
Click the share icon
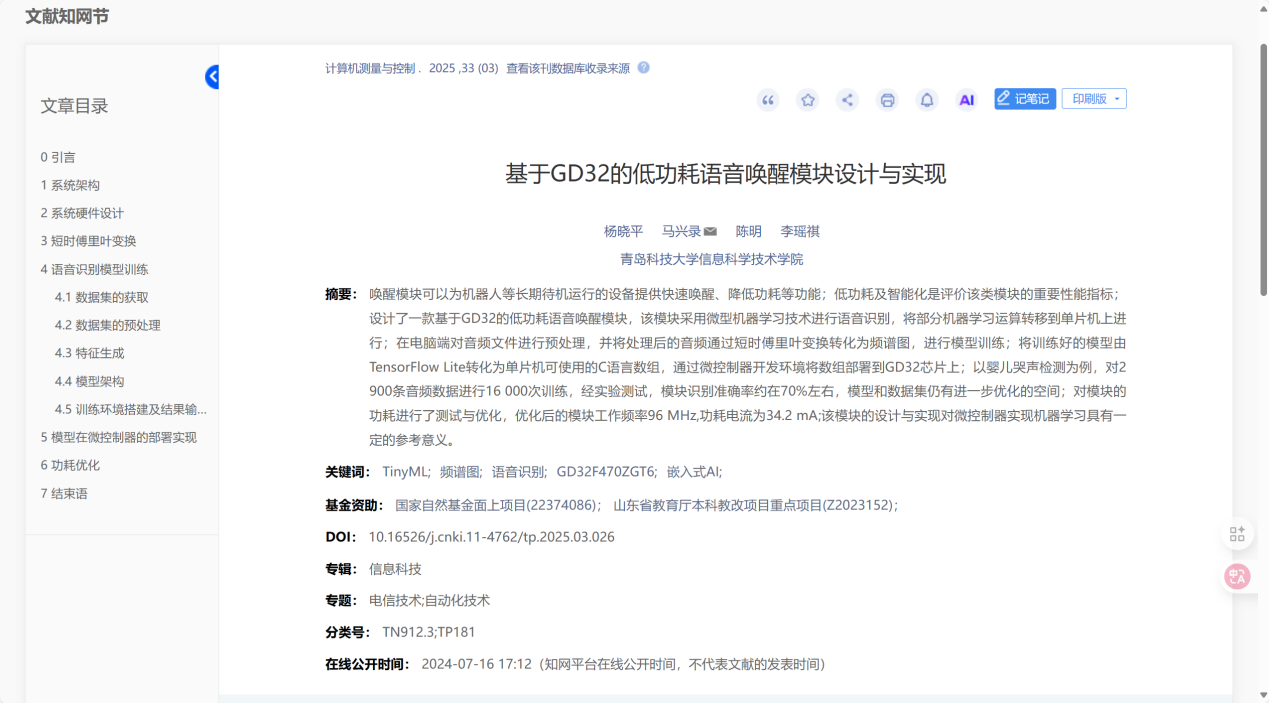pos(847,100)
